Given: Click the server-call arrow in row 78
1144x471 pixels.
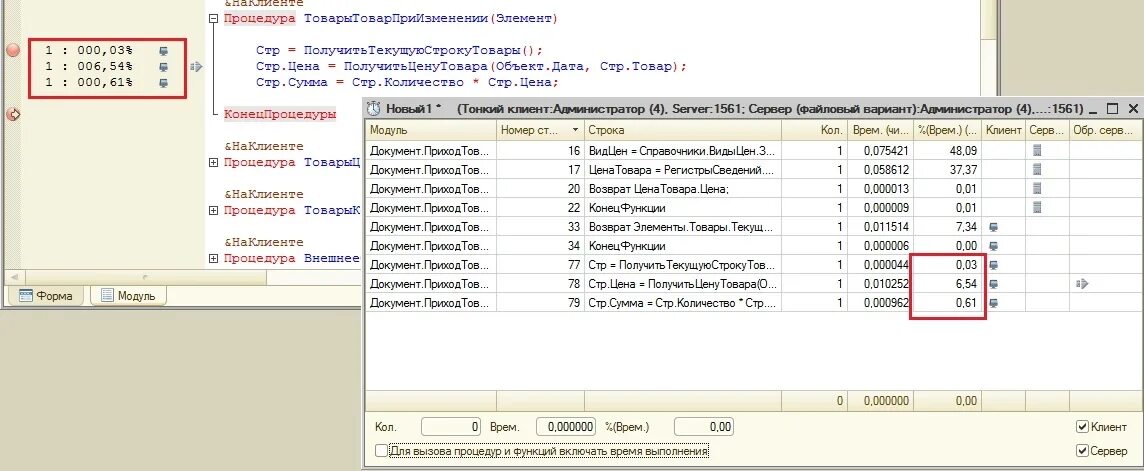Looking at the screenshot, I should click(1082, 284).
